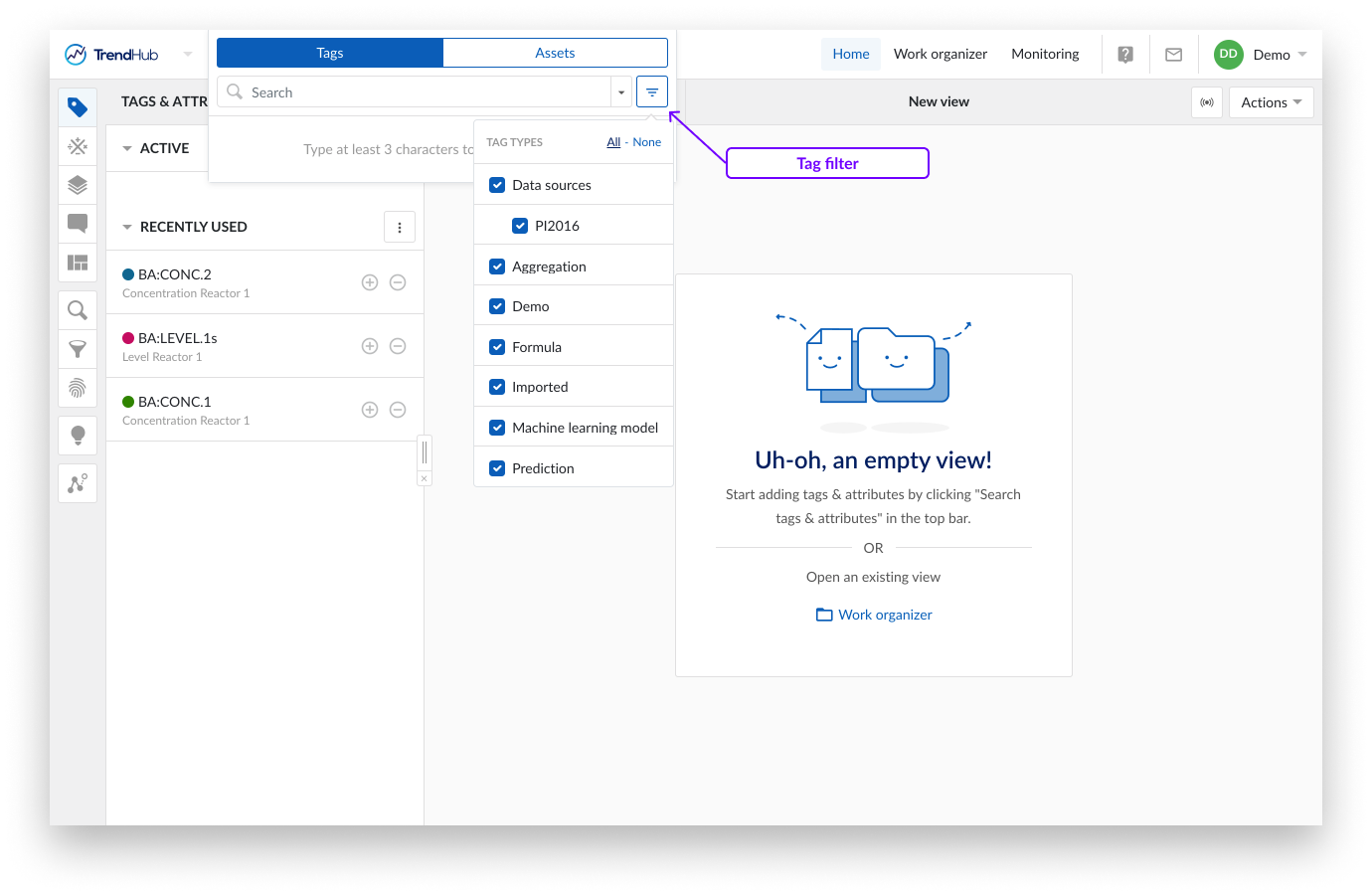
Task: Click the BA:LEVEL.1s pink color dot
Action: point(128,338)
